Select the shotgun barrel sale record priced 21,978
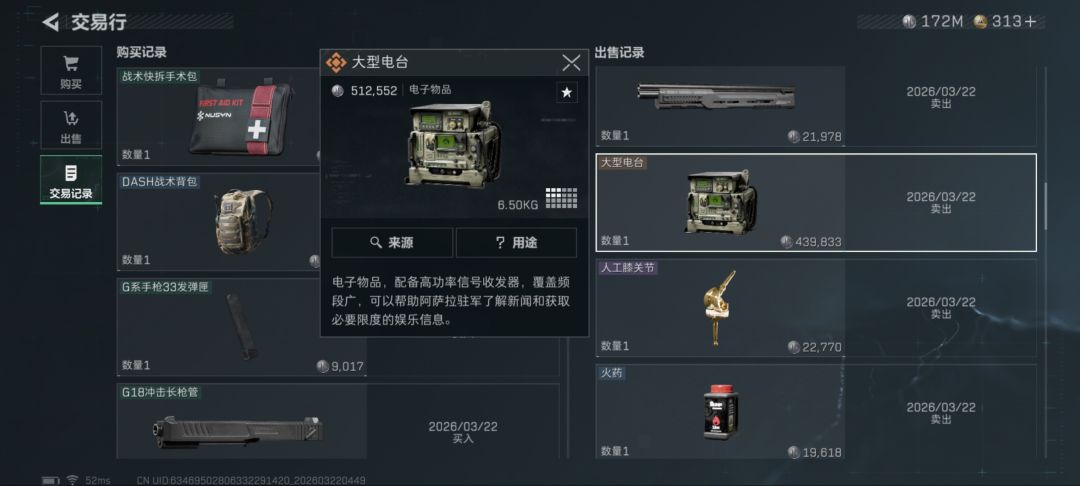The image size is (1080, 486). [x=816, y=106]
